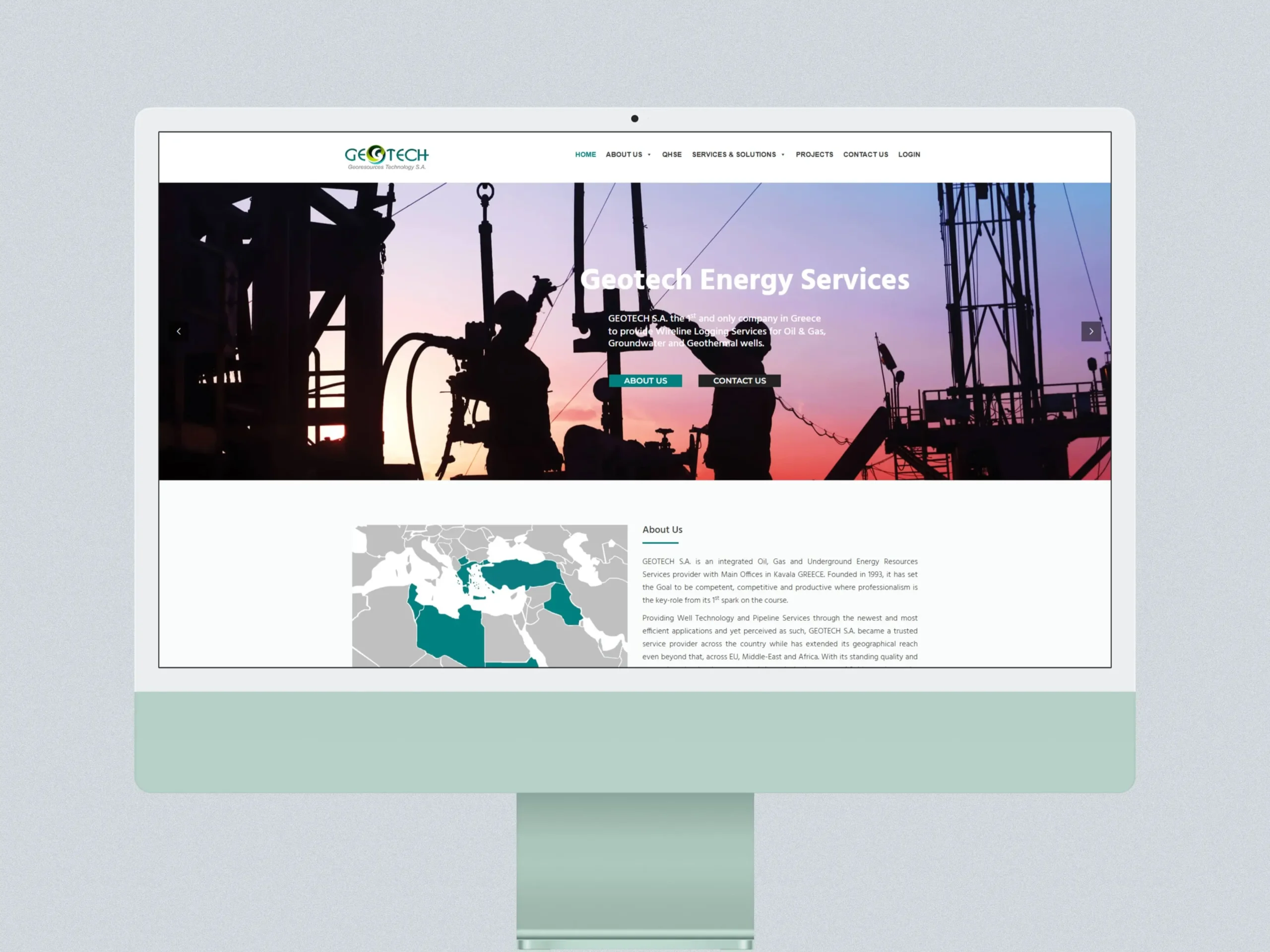Click the LOGIN link in the navbar
This screenshot has height=952, width=1270.
(909, 154)
